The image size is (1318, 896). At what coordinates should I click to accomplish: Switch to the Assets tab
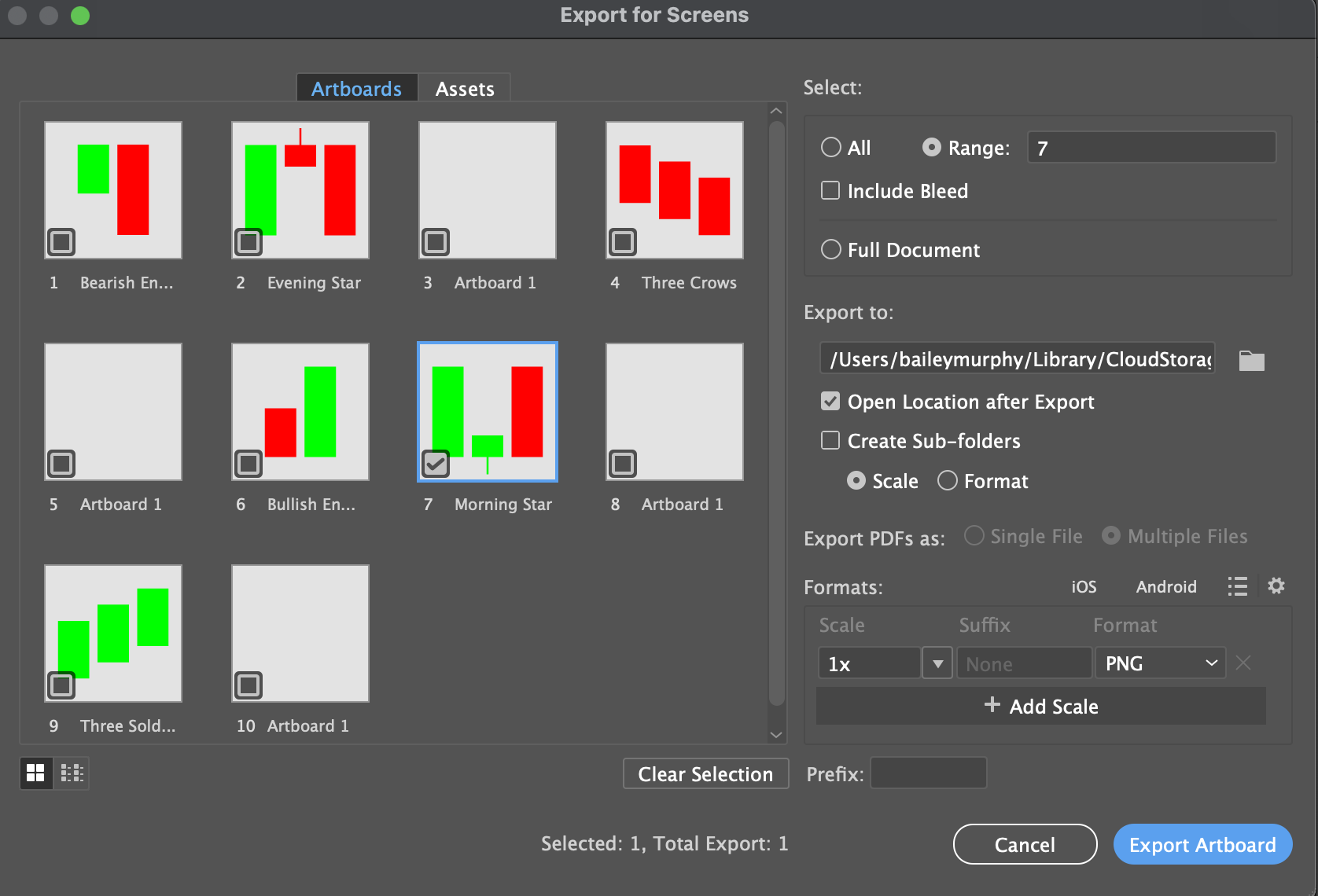pyautogui.click(x=465, y=88)
